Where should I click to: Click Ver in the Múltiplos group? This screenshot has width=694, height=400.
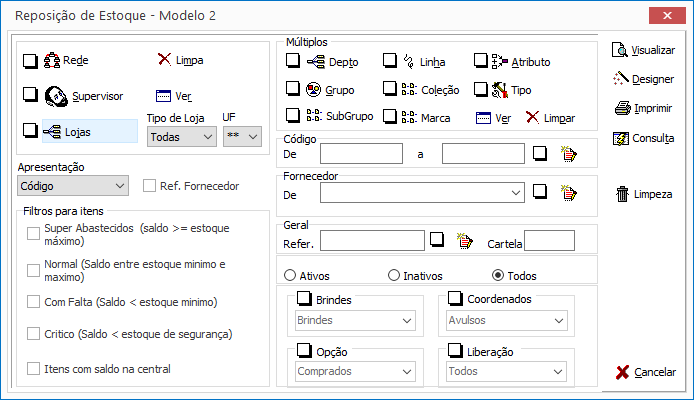click(493, 118)
